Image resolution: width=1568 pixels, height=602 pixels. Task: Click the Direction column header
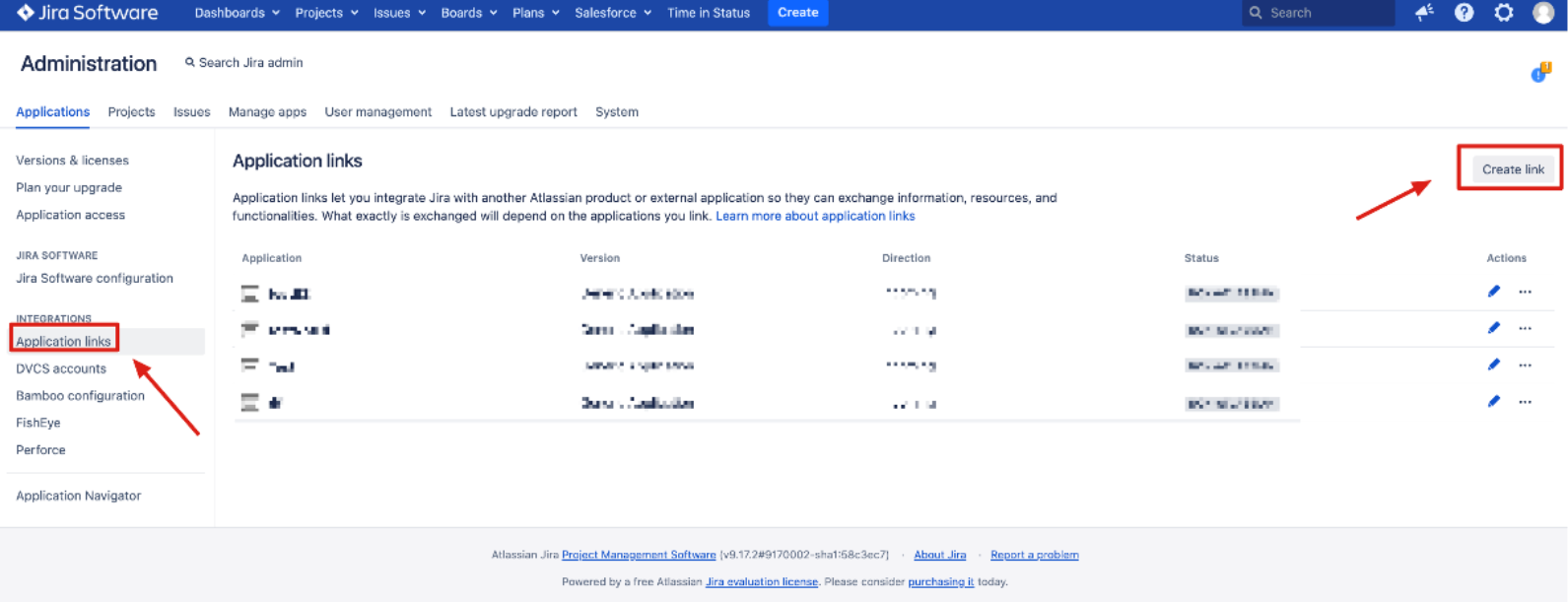click(906, 258)
